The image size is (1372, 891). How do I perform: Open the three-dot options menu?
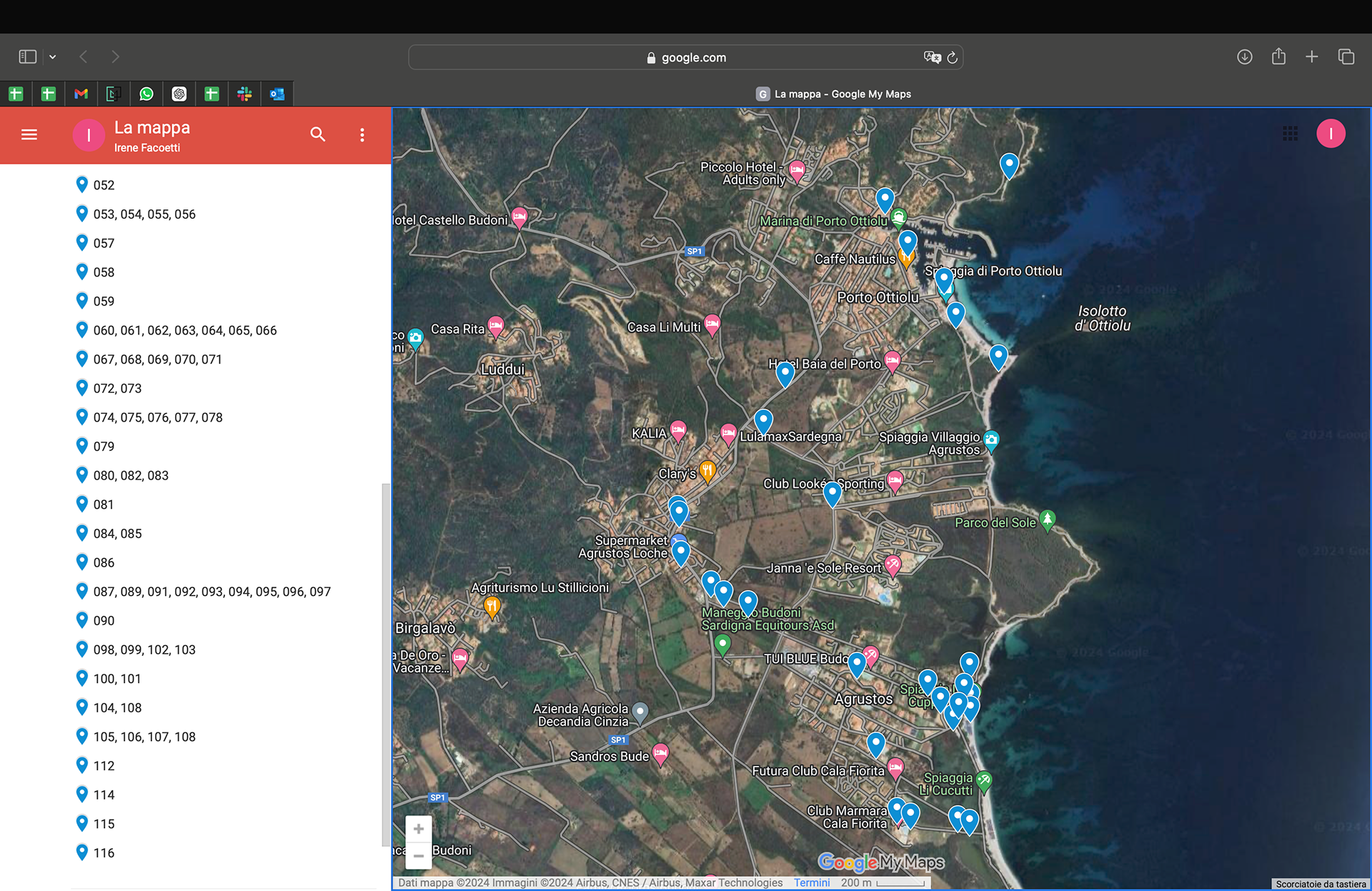(362, 134)
